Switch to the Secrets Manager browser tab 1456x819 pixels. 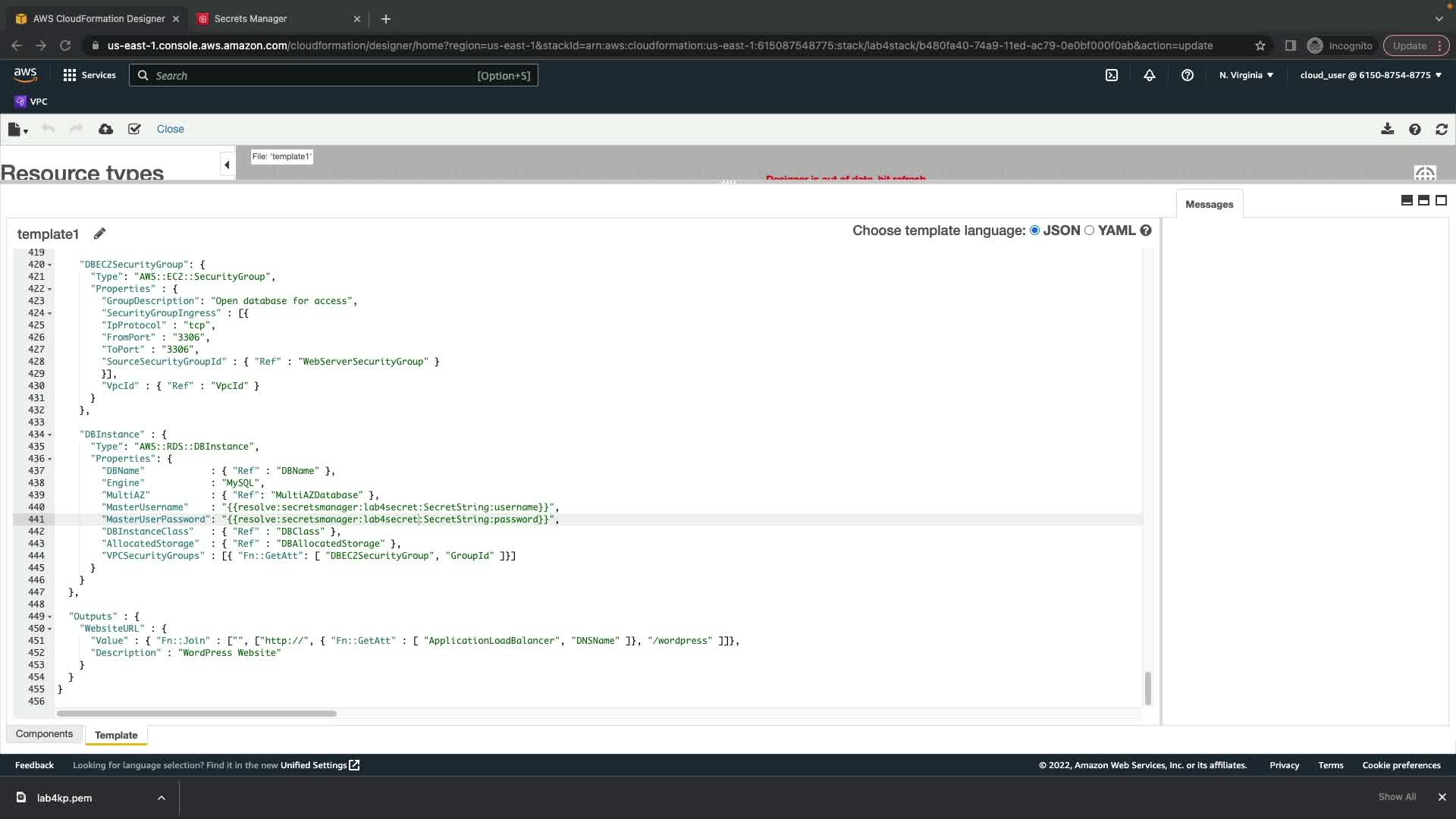250,18
